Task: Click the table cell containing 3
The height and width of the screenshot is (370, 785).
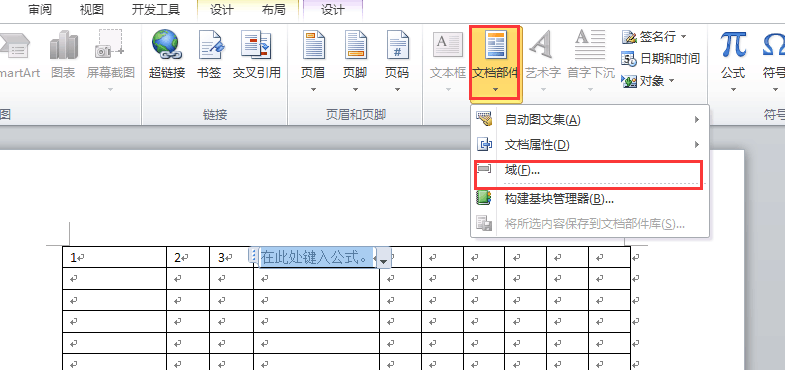Action: click(x=231, y=257)
